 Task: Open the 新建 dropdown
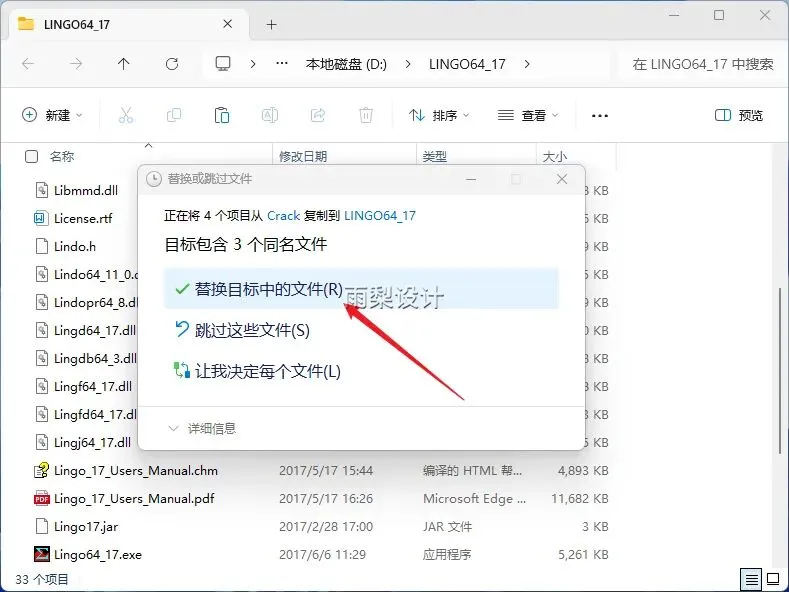click(x=52, y=115)
